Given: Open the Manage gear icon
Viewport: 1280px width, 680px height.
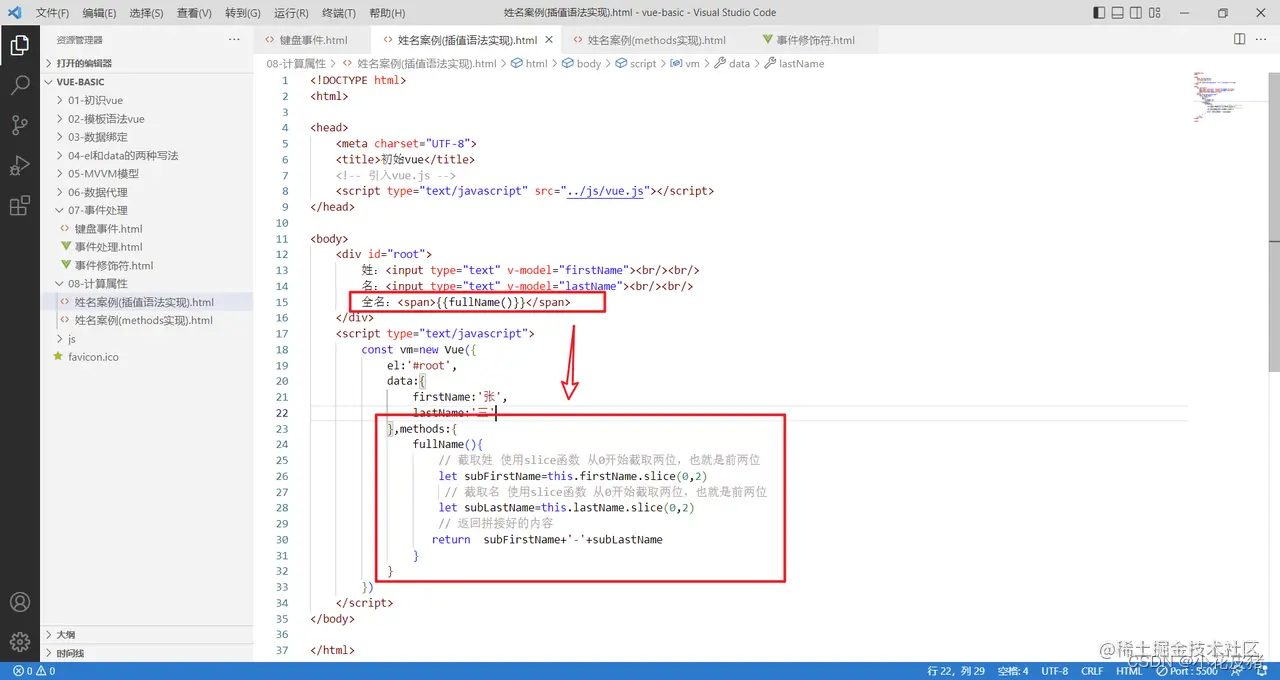Looking at the screenshot, I should click(x=20, y=642).
